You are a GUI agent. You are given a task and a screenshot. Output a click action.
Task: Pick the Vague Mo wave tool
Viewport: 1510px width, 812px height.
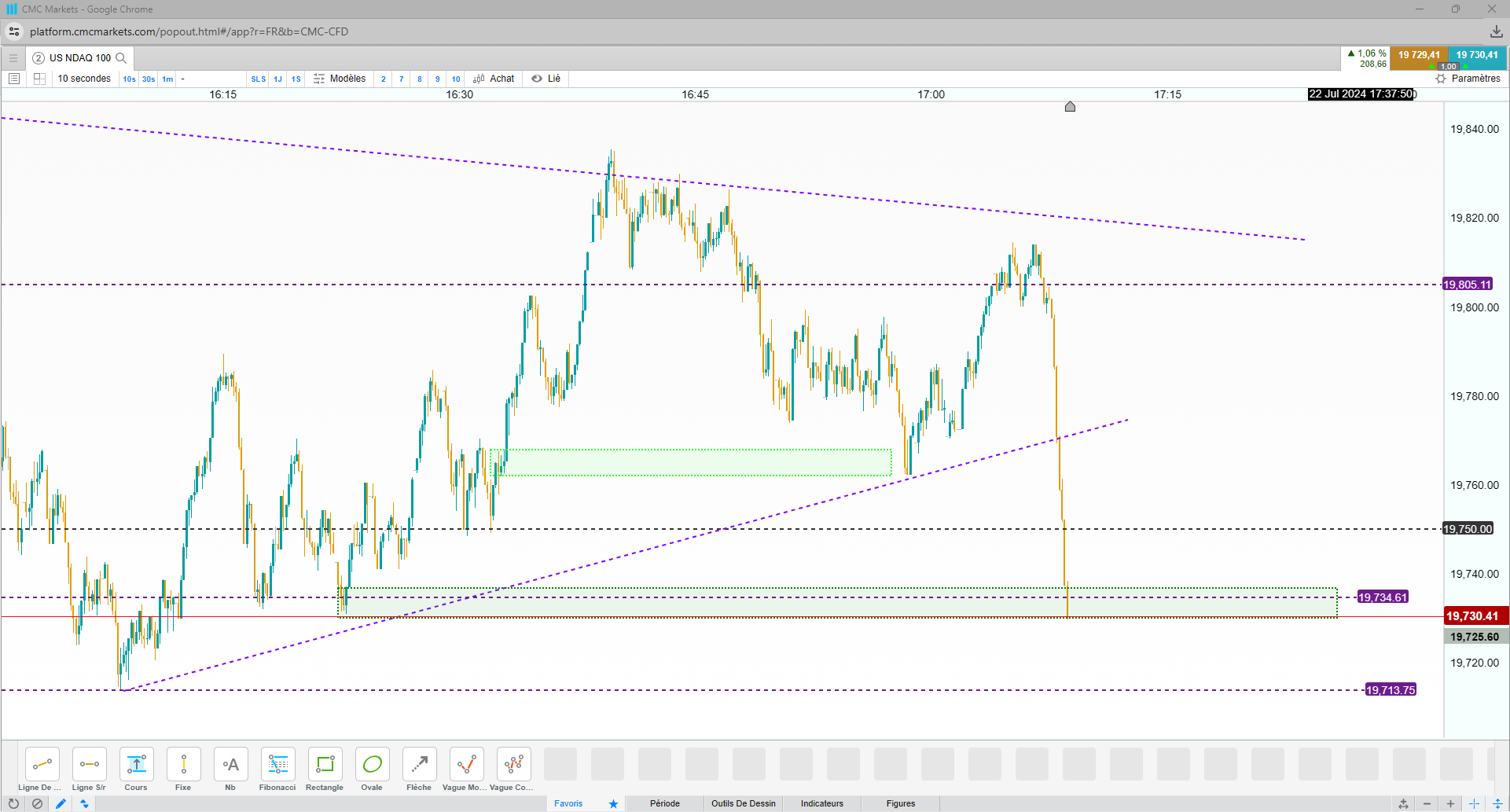467,764
